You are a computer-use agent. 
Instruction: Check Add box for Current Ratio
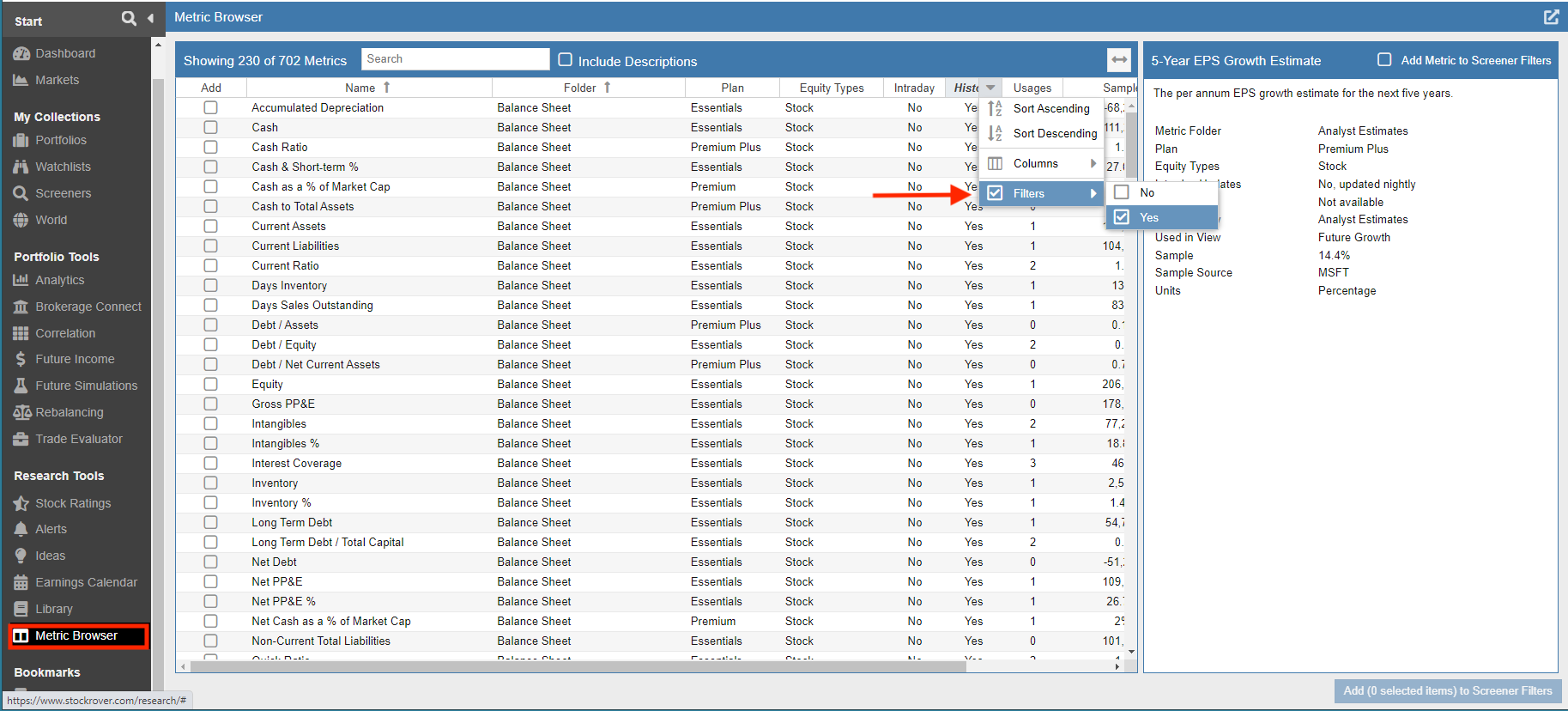(210, 265)
